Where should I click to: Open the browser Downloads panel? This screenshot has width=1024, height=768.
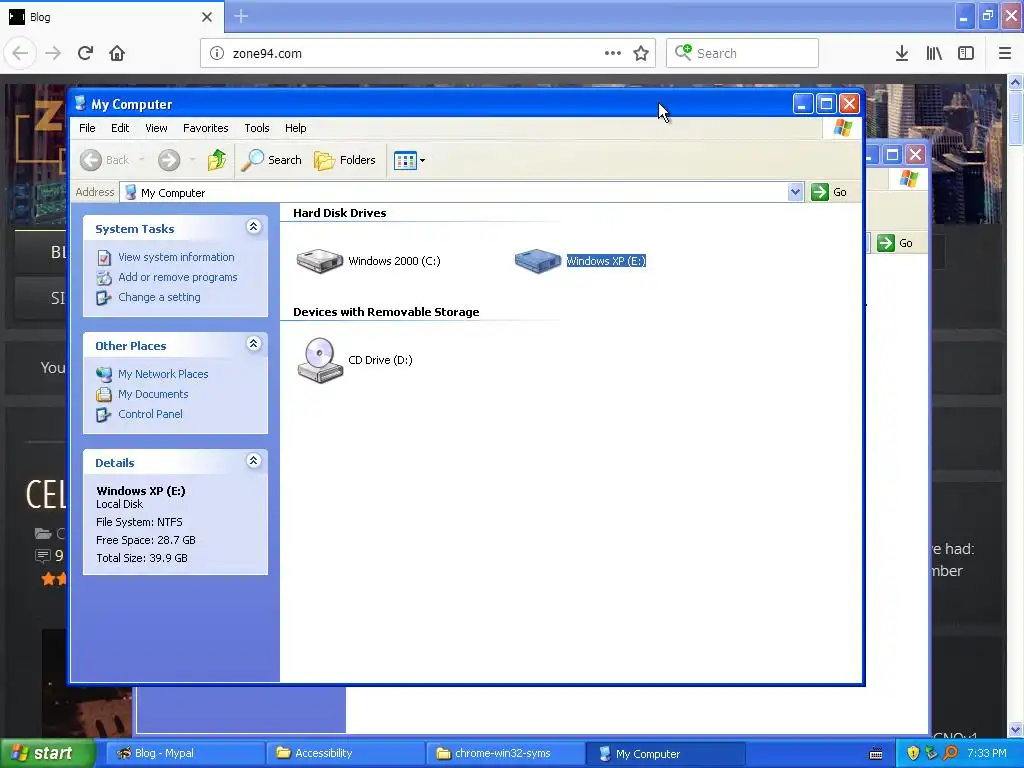[x=902, y=53]
